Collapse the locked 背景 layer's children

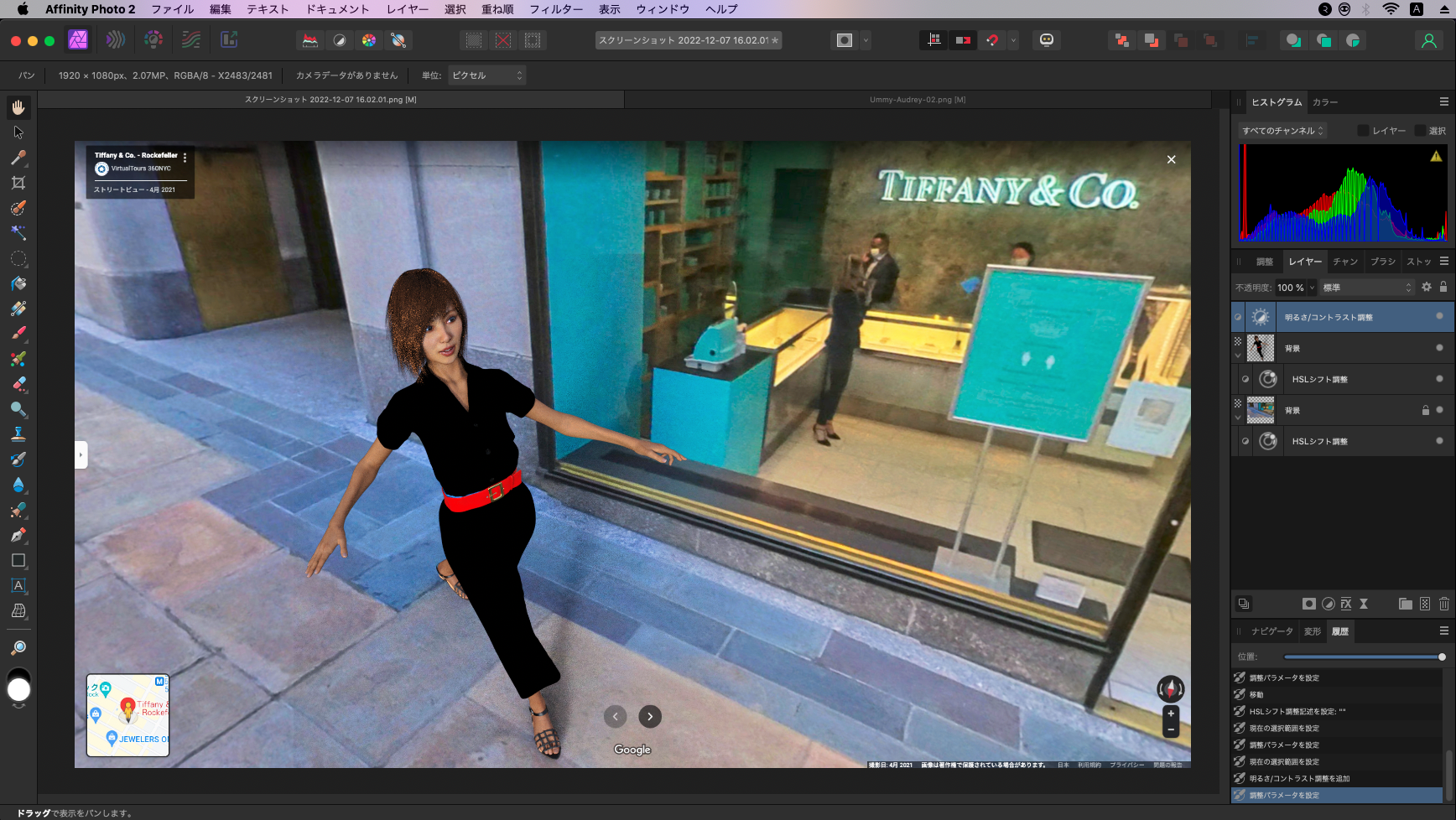point(1238,418)
